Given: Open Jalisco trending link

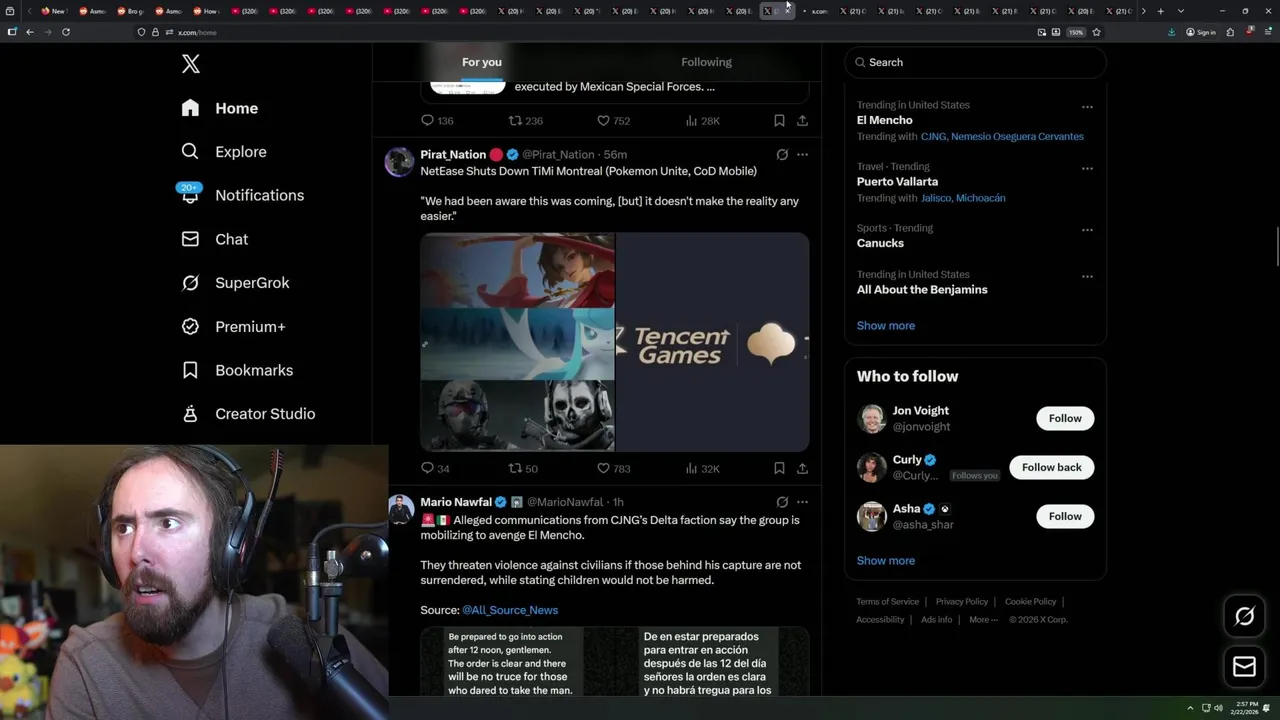Looking at the screenshot, I should coord(936,198).
